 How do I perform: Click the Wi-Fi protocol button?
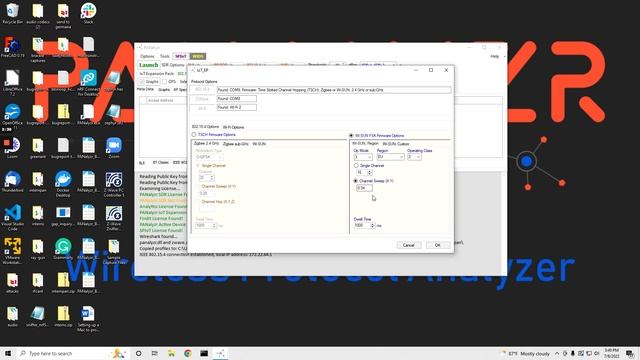(x=202, y=109)
